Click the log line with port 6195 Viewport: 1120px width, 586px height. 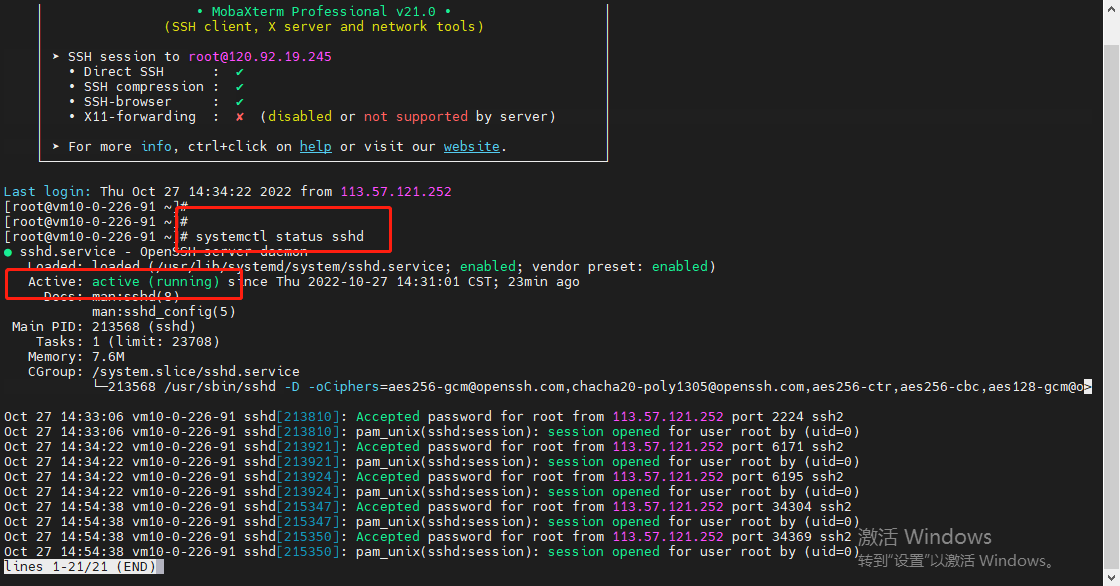[x=424, y=477]
